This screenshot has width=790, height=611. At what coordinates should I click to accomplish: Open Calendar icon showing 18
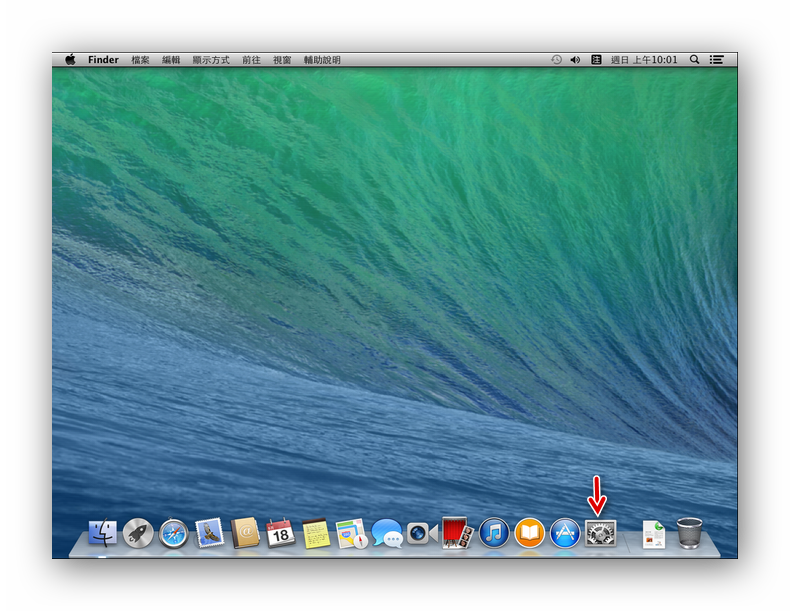coord(280,533)
